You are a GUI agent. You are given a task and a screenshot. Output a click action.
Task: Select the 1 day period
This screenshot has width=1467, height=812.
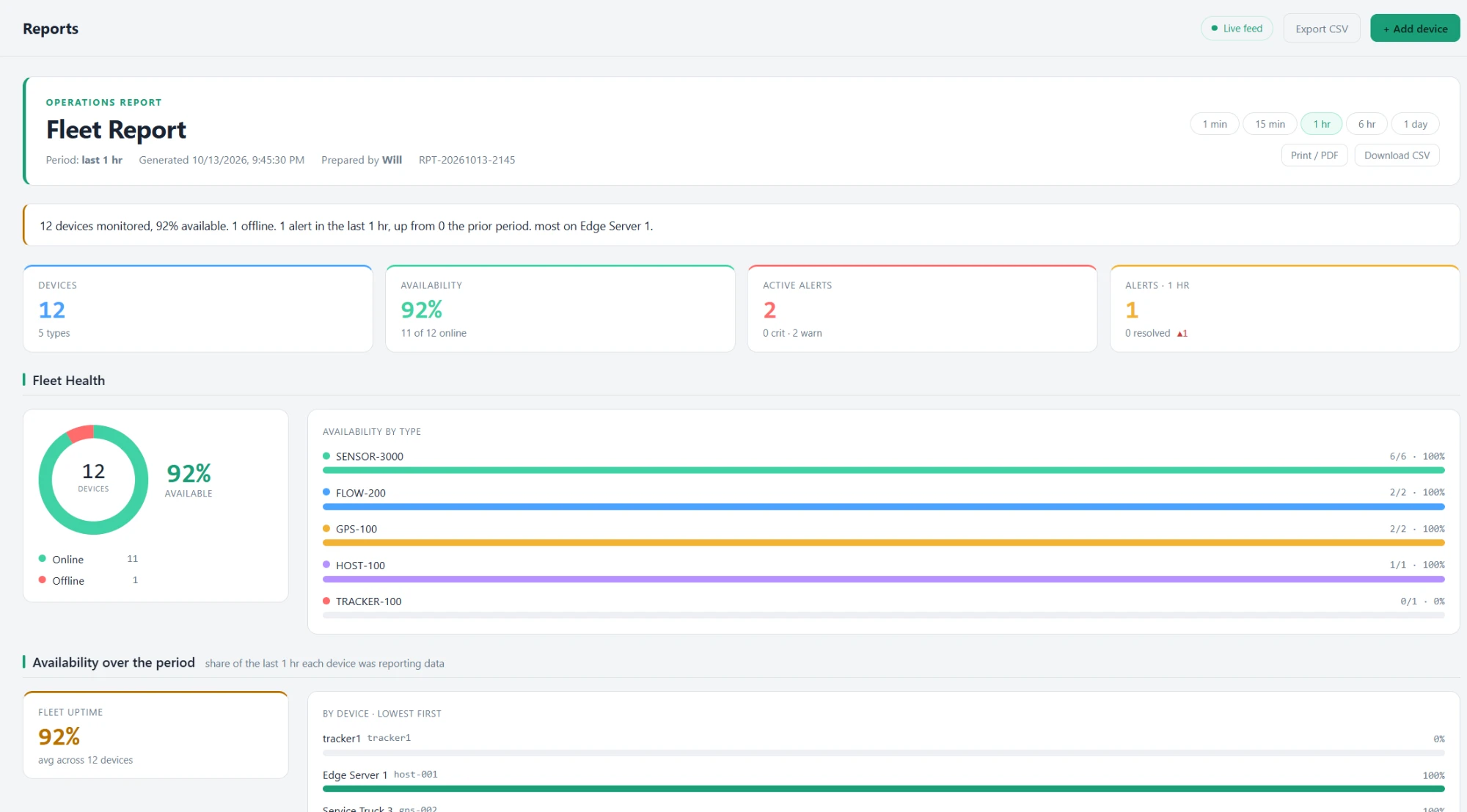click(x=1415, y=124)
